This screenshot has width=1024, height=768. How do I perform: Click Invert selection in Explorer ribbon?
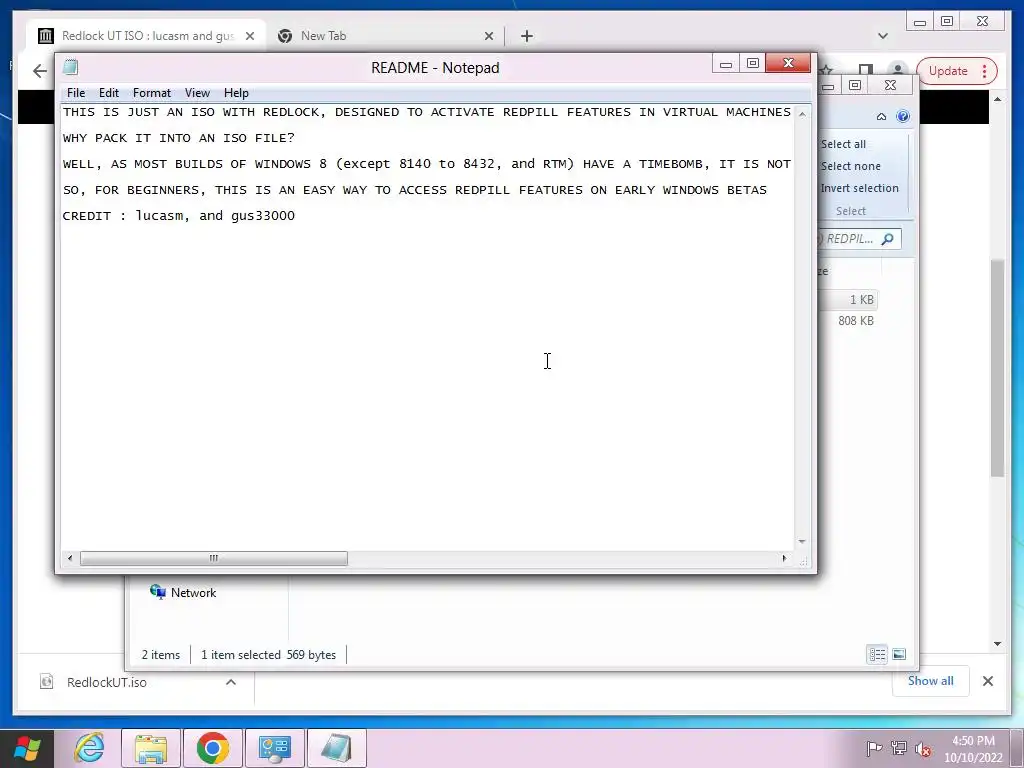tap(859, 188)
